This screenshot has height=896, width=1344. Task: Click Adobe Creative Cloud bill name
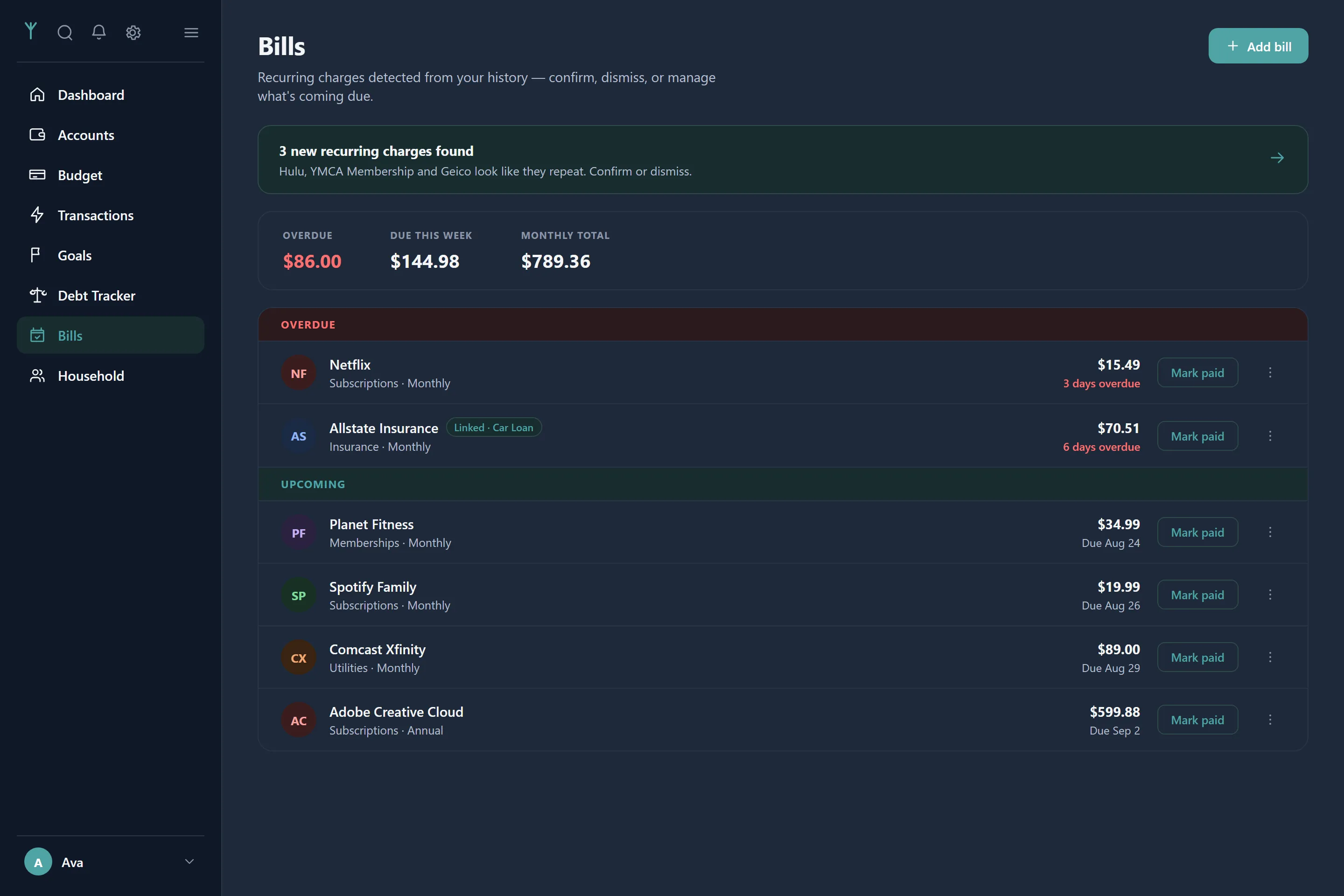click(396, 712)
